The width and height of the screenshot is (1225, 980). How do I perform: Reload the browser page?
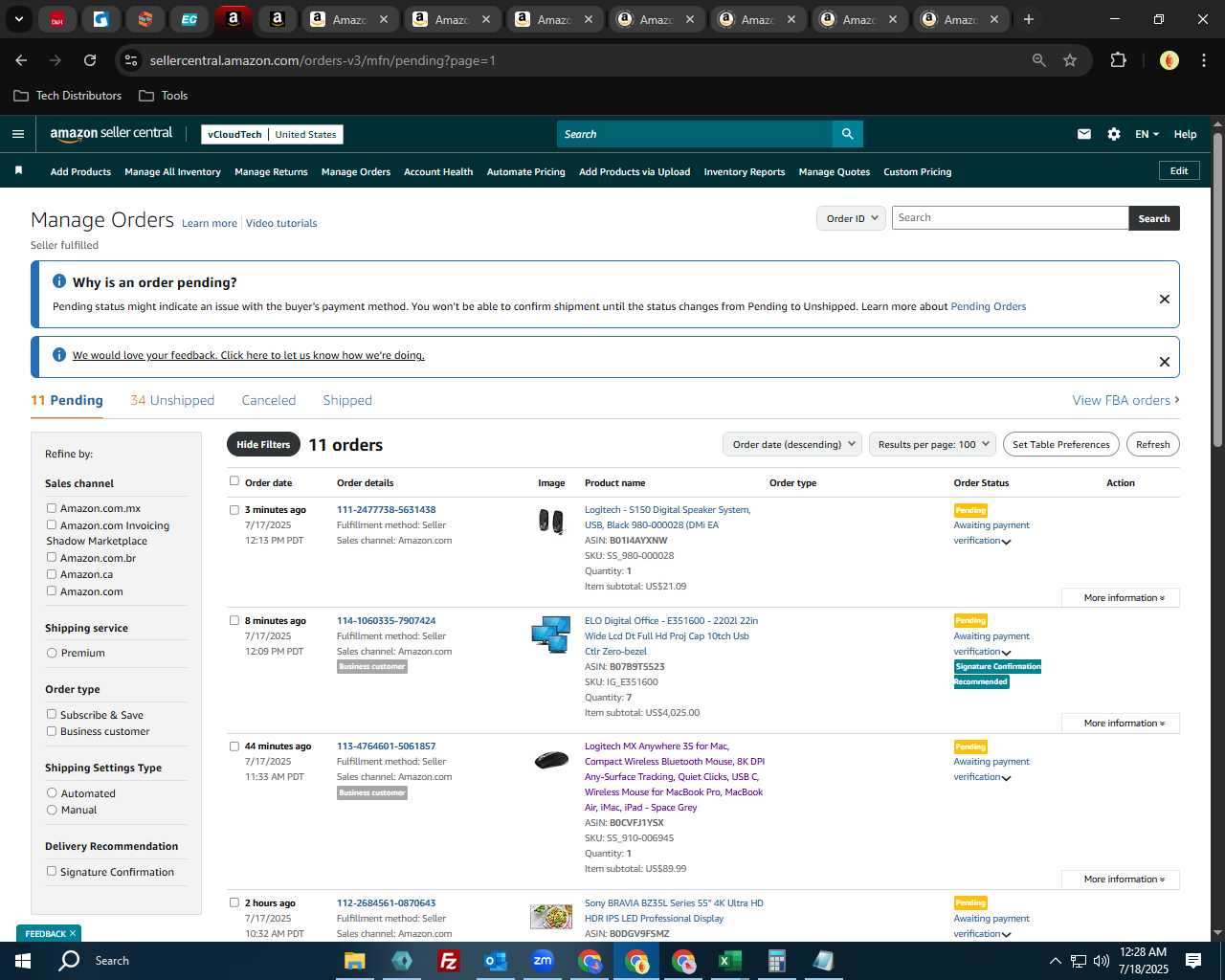(x=90, y=60)
